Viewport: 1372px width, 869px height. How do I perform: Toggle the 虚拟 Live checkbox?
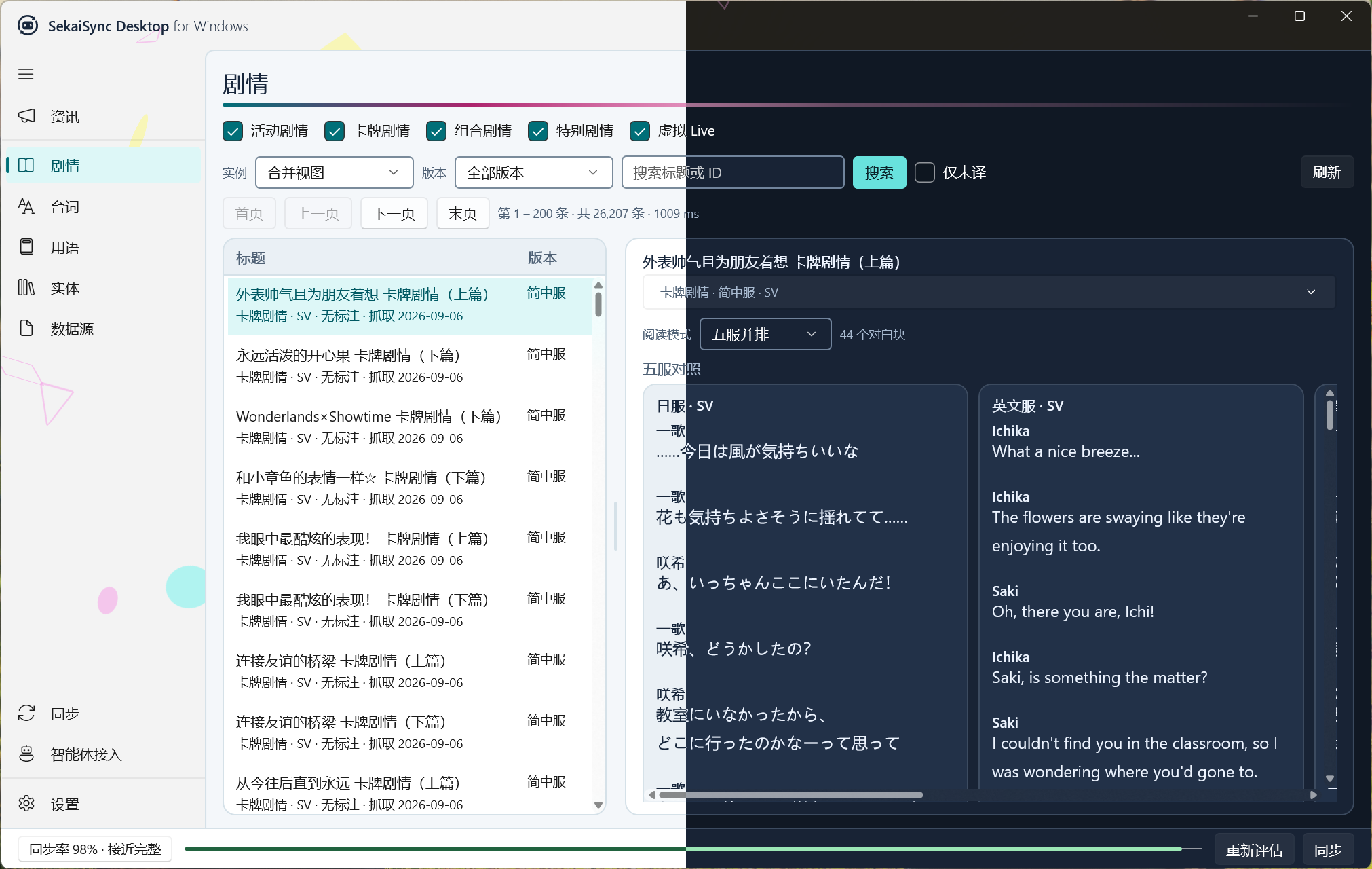(x=640, y=131)
